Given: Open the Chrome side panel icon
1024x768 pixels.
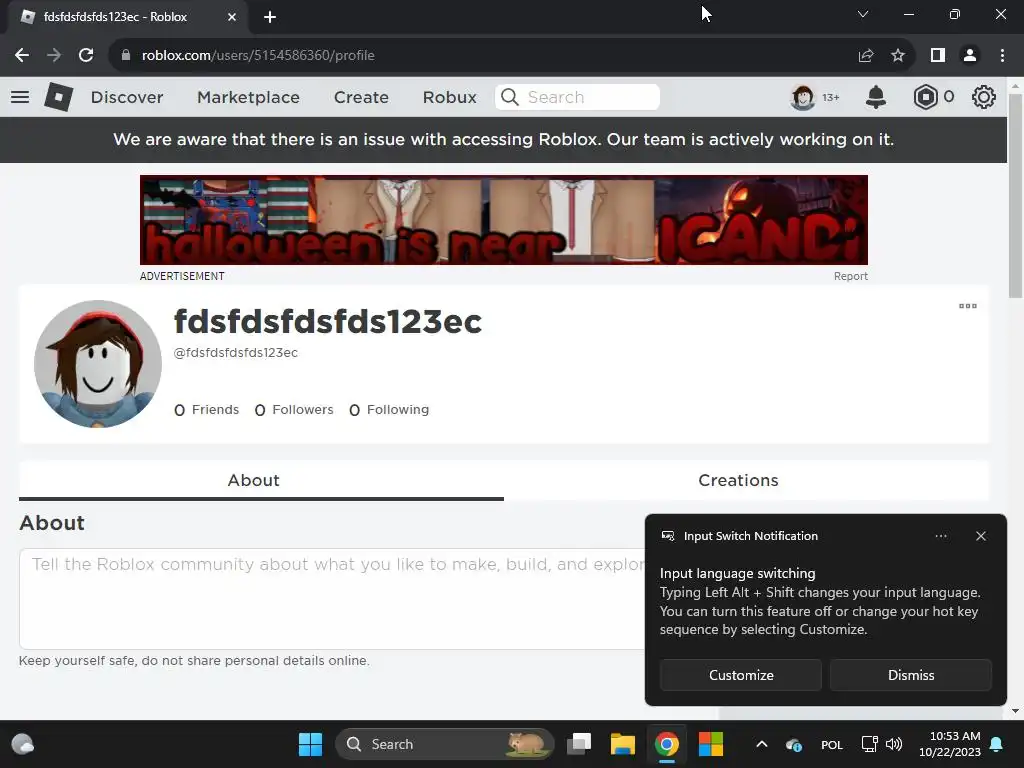Looking at the screenshot, I should pos(938,56).
